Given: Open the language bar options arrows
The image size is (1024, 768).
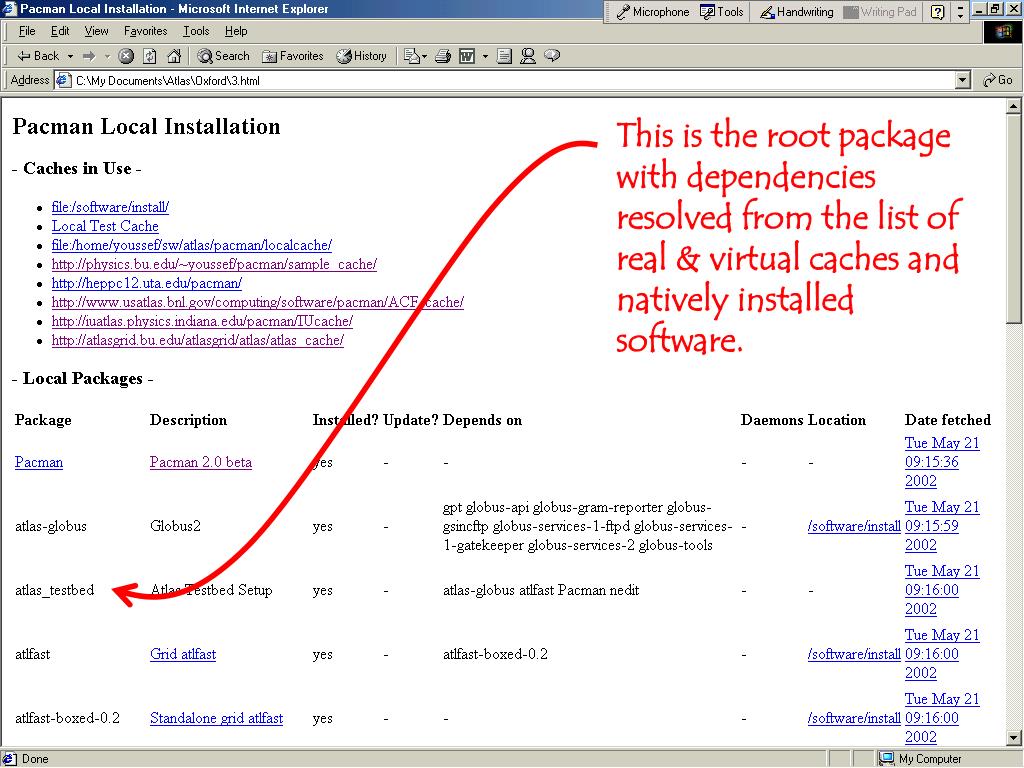Looking at the screenshot, I should click(960, 12).
